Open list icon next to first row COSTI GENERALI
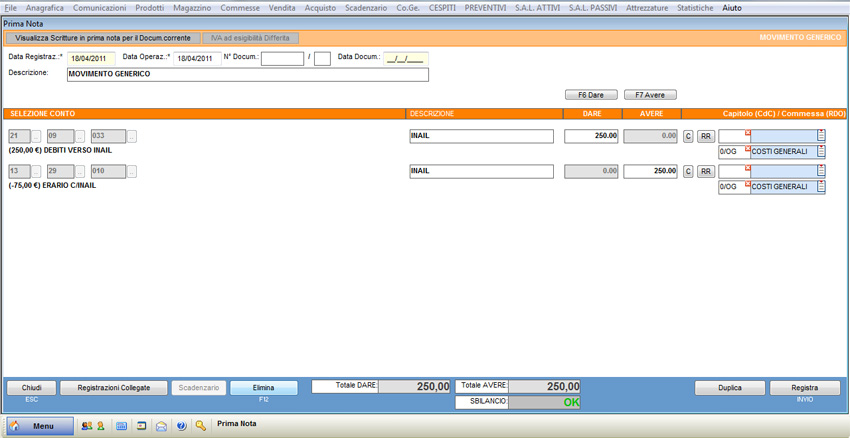The image size is (850, 438). (x=821, y=152)
